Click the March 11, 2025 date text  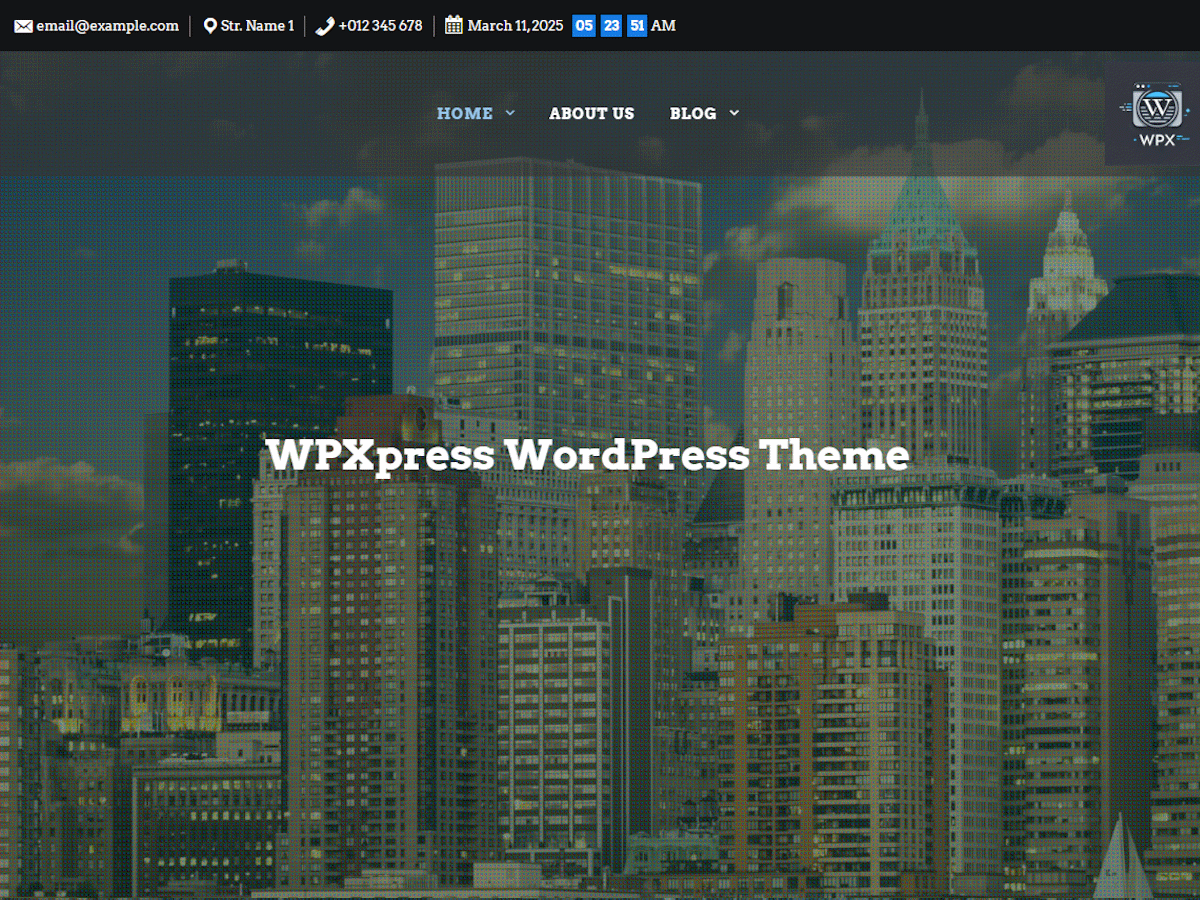point(515,26)
